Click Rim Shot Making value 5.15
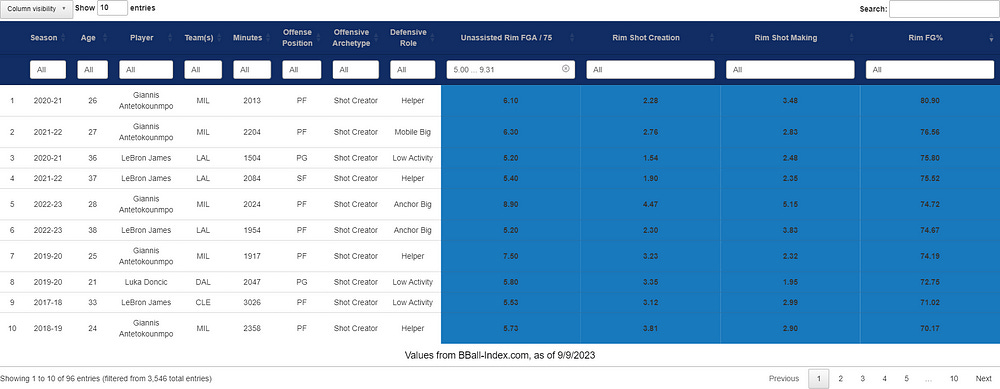The height and width of the screenshot is (389, 1000). tap(790, 204)
